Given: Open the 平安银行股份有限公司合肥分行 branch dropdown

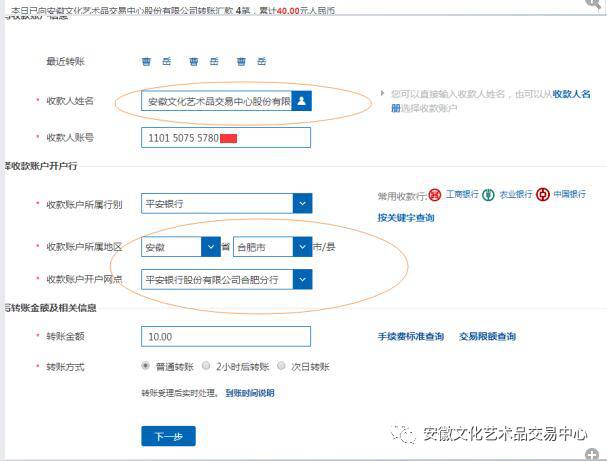Looking at the screenshot, I should point(302,279).
